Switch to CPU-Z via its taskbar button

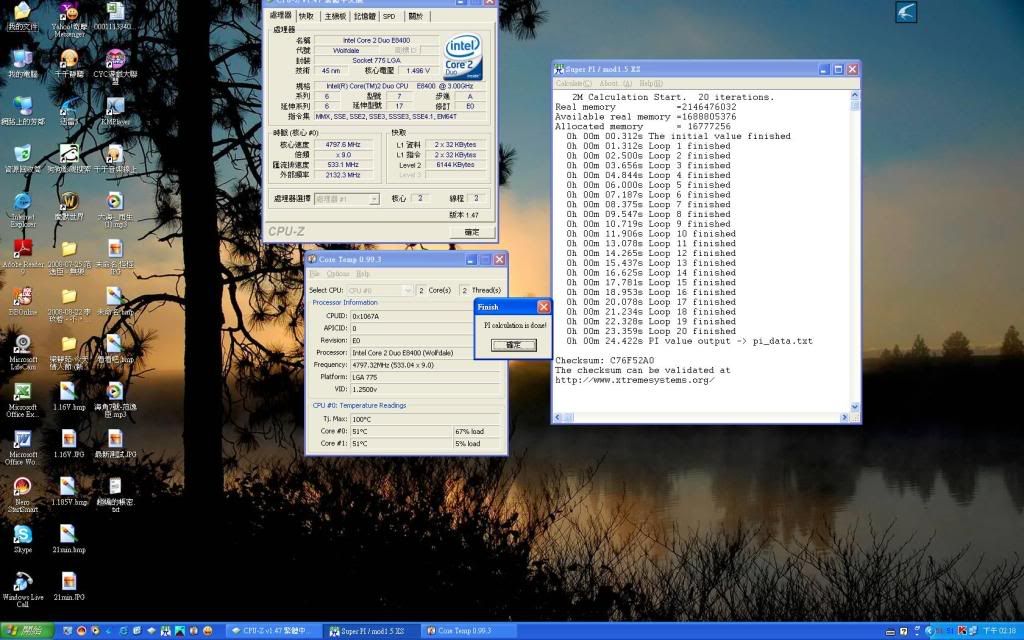coord(275,631)
